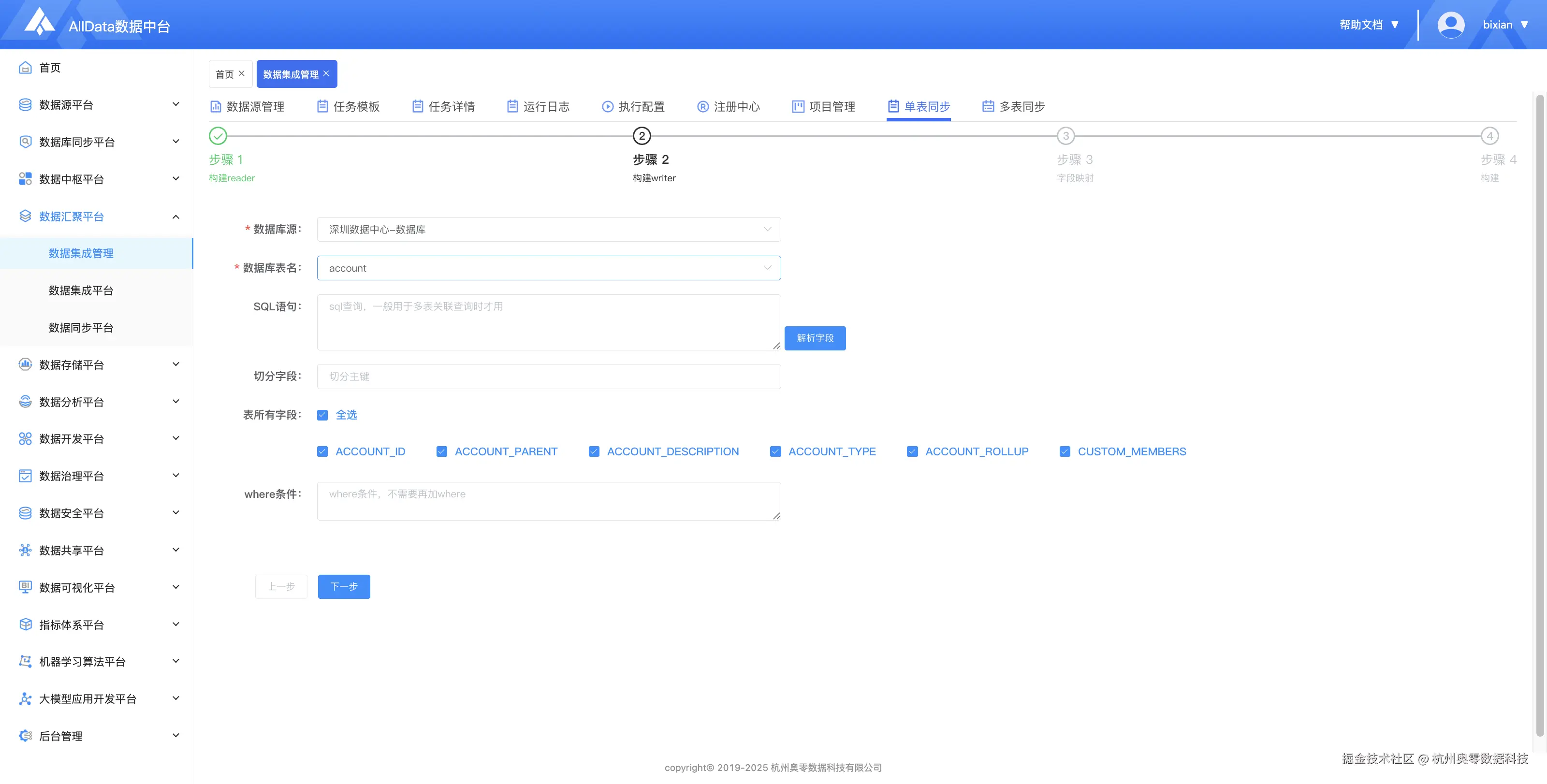The image size is (1547, 784).
Task: Click the 数据共享平台 sidebar icon
Action: 25,550
